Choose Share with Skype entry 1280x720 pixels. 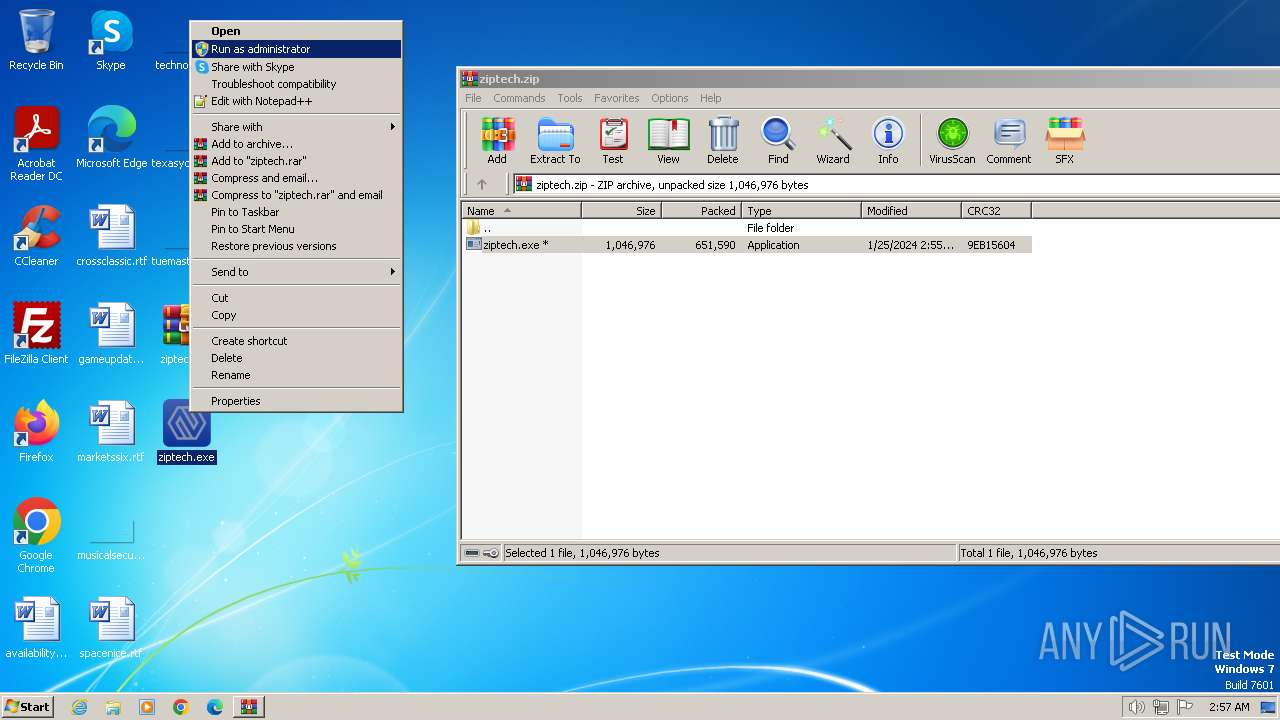coord(297,67)
